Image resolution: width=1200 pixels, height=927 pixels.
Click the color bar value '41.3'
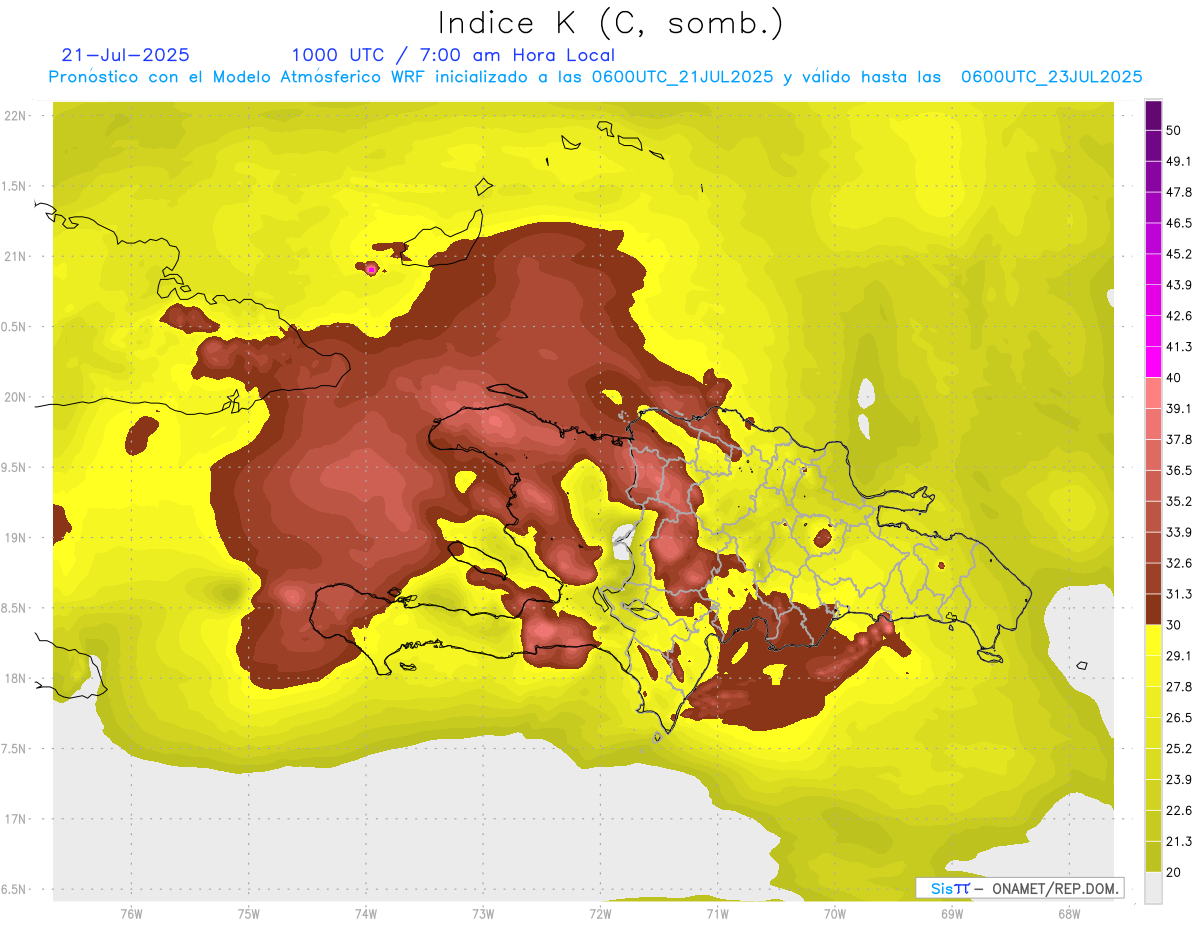(x=1179, y=347)
